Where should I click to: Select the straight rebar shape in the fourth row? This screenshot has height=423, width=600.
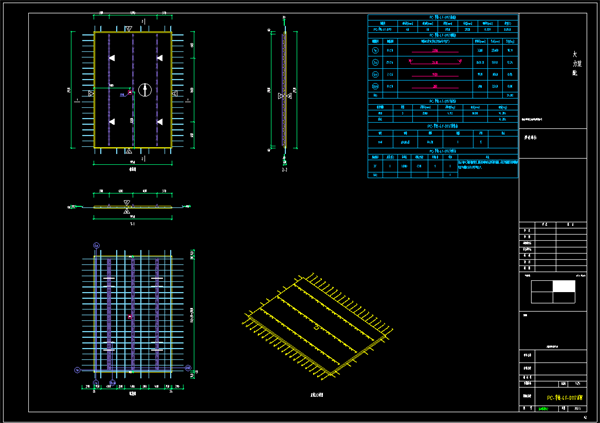point(435,87)
